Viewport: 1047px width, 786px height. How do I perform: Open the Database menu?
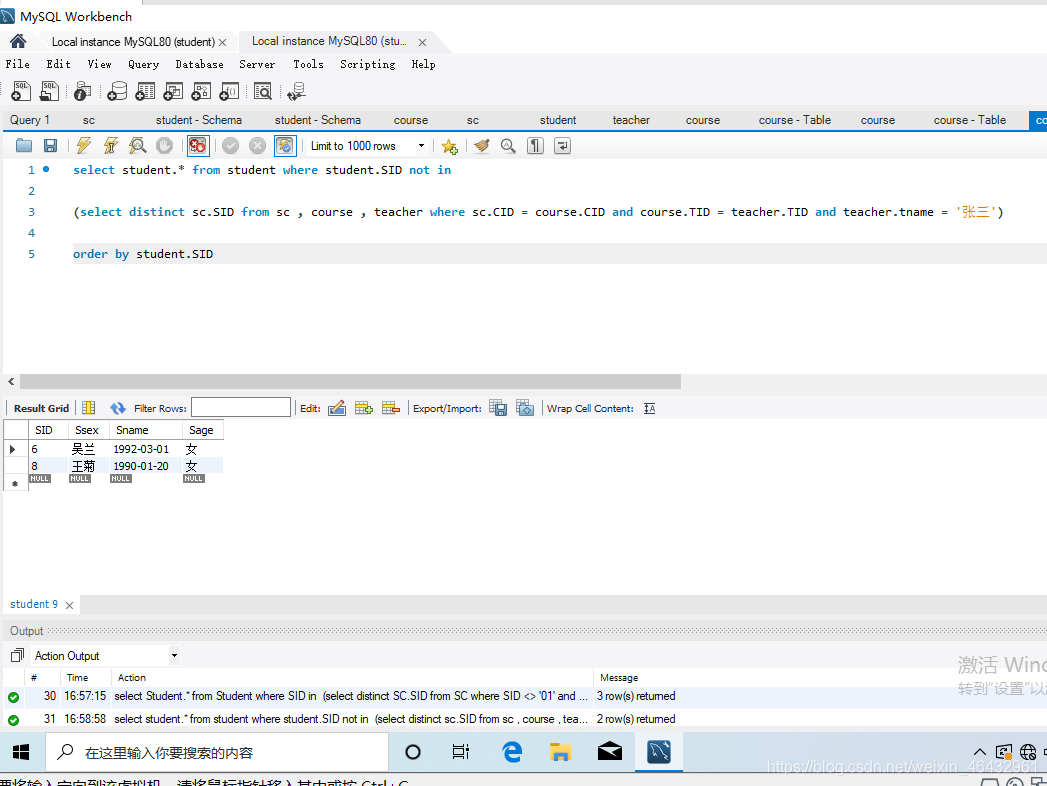tap(200, 64)
